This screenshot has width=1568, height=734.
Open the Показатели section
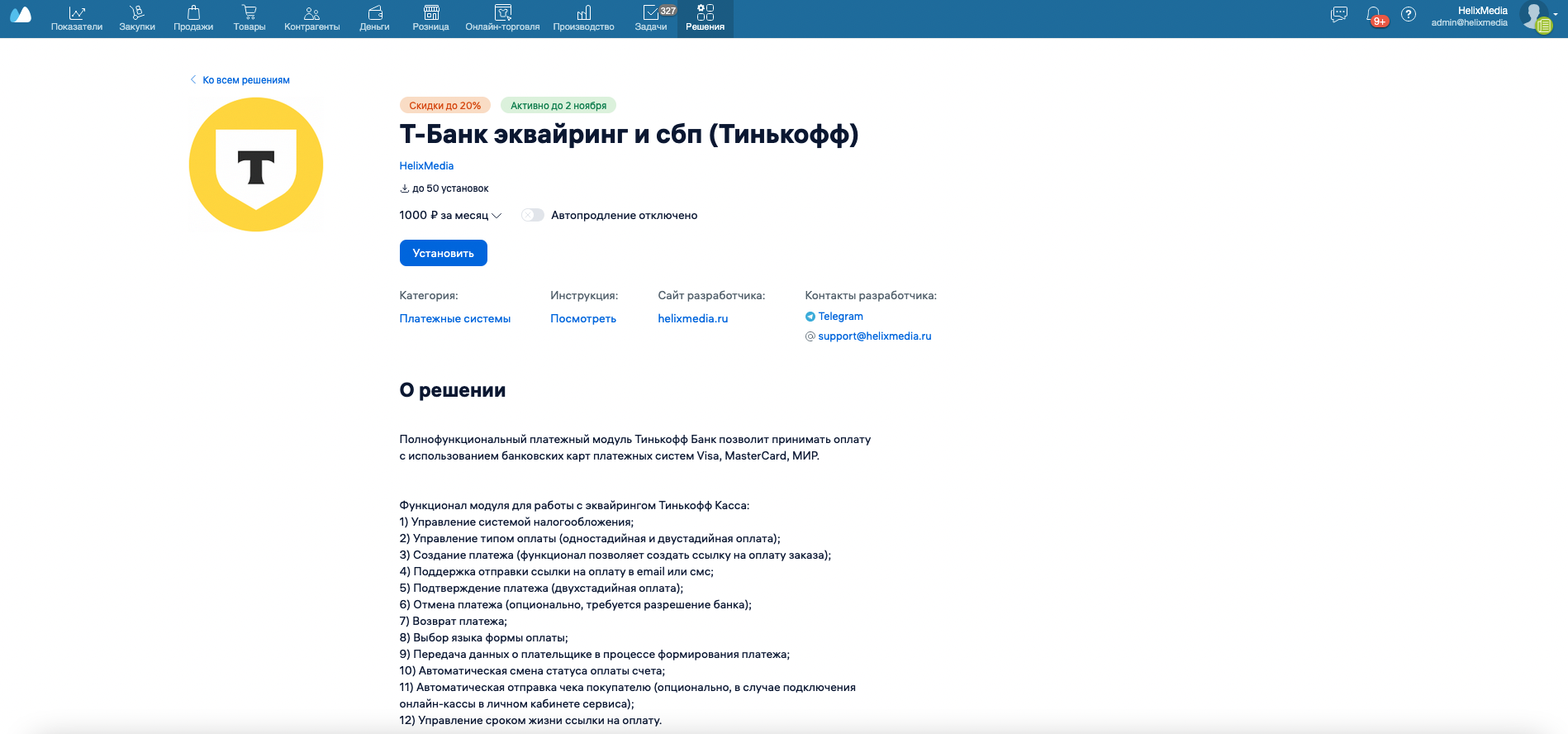click(x=77, y=18)
